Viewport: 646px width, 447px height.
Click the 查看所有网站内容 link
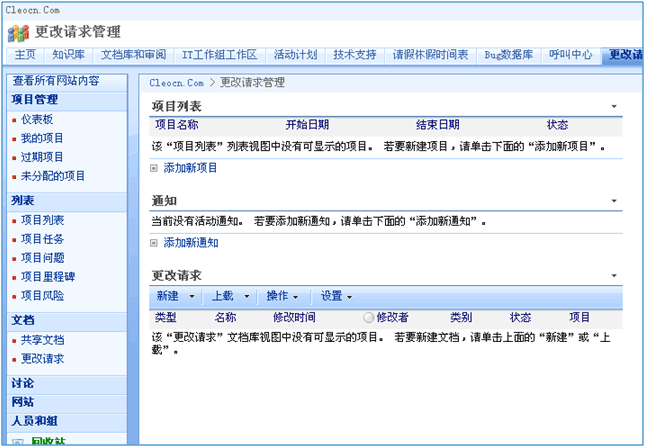pyautogui.click(x=55, y=80)
